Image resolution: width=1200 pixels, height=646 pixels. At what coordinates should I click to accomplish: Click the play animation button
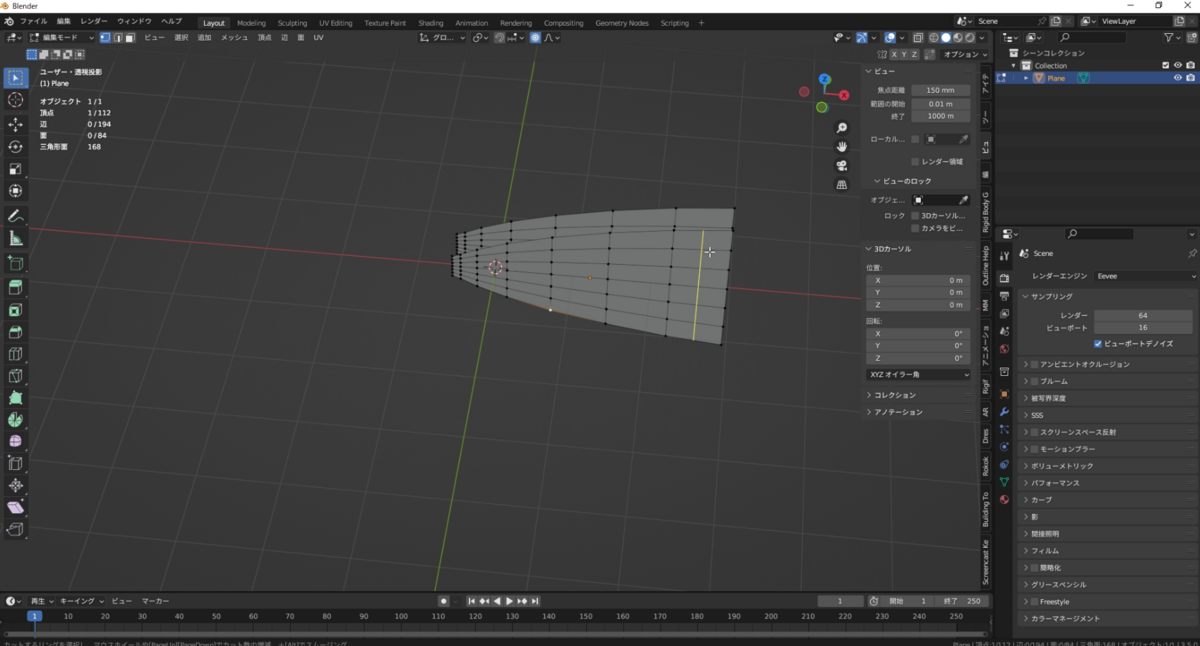pos(509,601)
